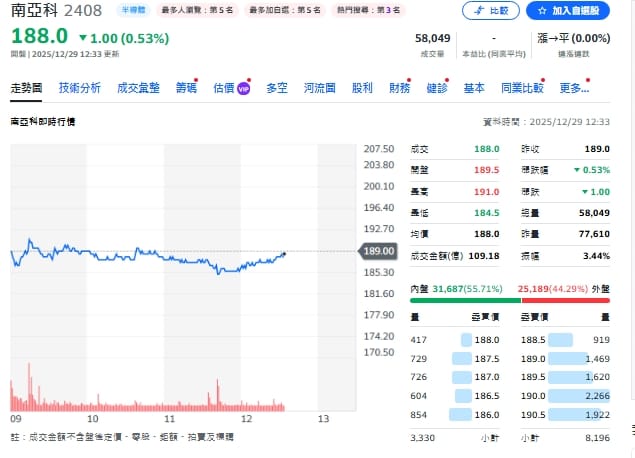Viewport: 635px width, 458px height.
Task: Open the 半導體 industry tag
Action: 131,9
